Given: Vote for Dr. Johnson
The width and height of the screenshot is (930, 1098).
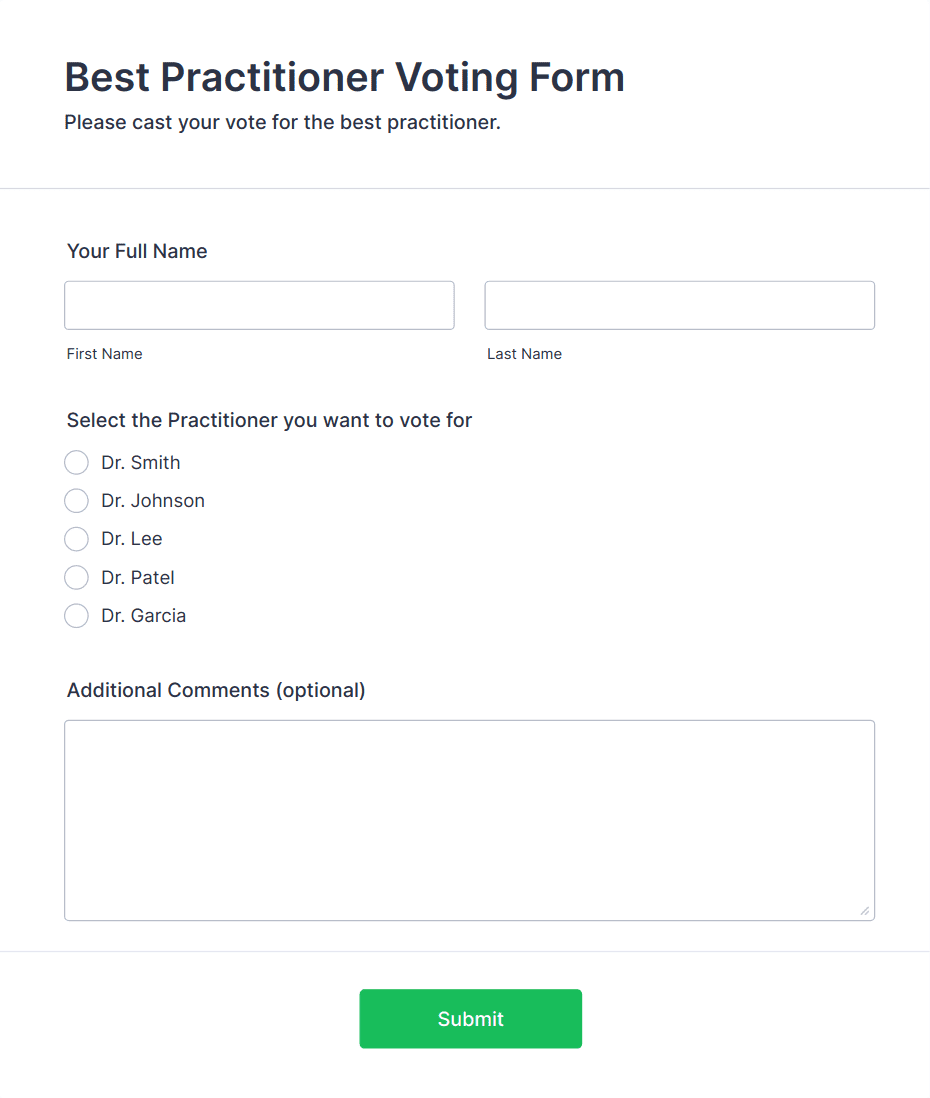Looking at the screenshot, I should point(76,500).
